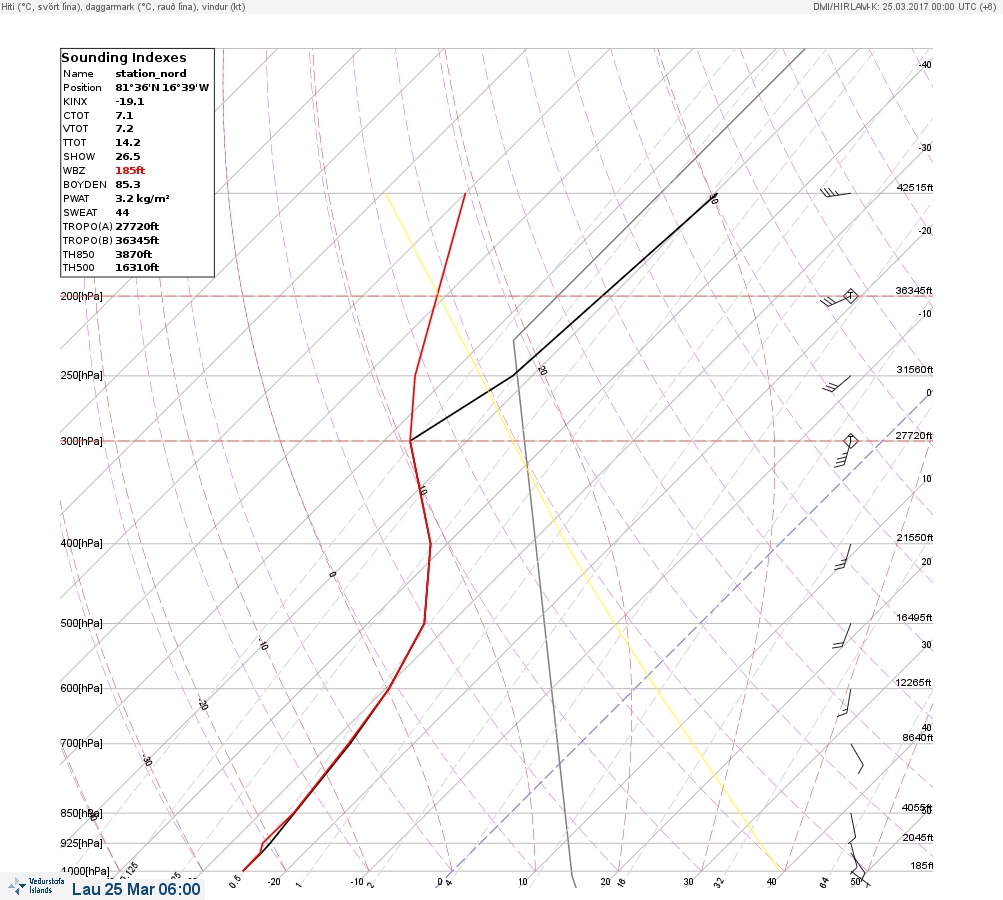Click the wind barb at 42515ft

coord(835,193)
